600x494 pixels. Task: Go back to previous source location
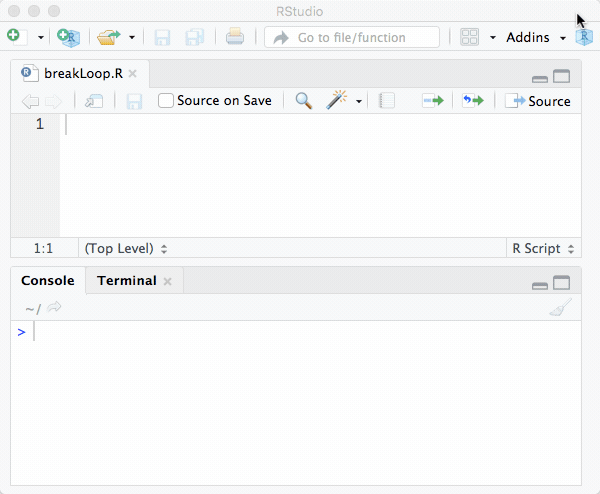pos(31,101)
